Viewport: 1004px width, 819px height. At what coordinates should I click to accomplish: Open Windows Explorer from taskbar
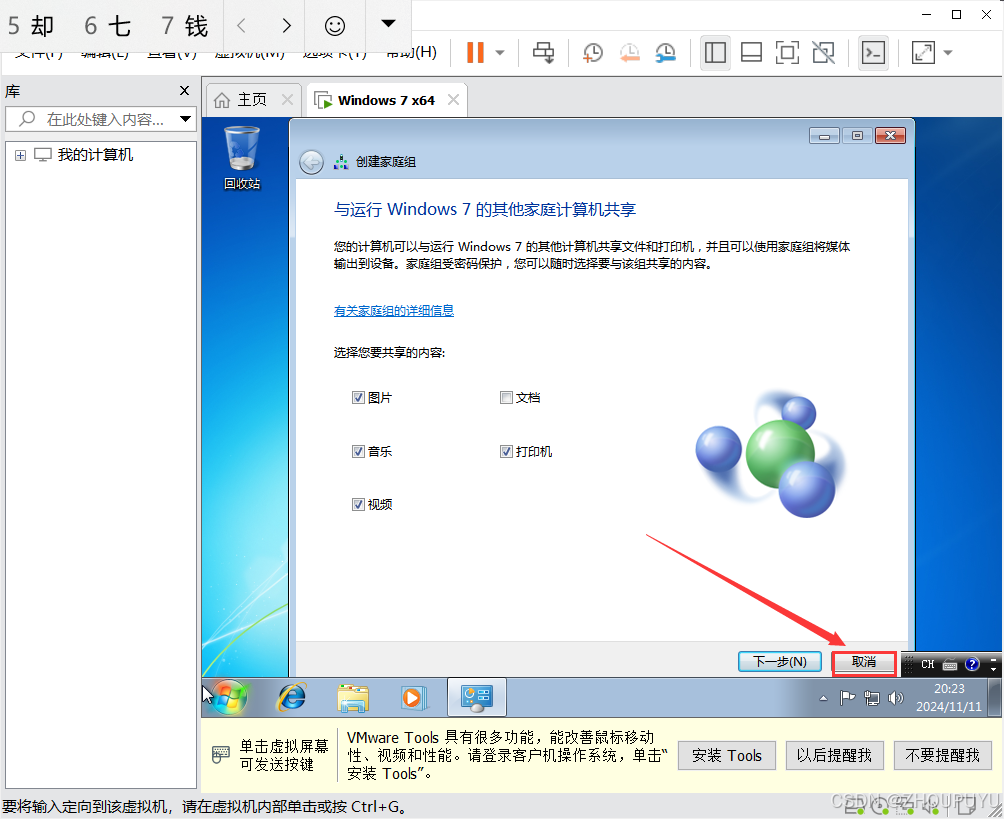(x=353, y=698)
